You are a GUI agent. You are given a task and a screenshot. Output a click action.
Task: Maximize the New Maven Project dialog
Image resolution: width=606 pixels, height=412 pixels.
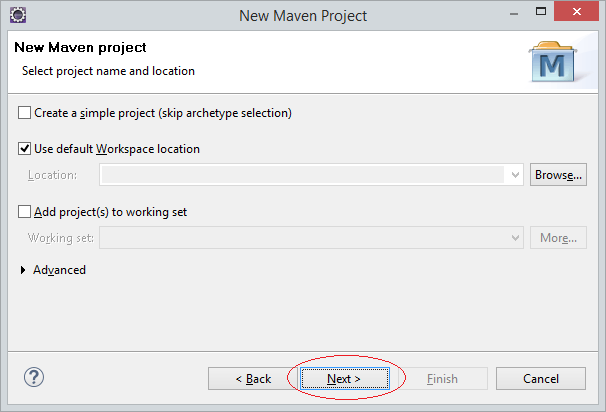pyautogui.click(x=541, y=12)
